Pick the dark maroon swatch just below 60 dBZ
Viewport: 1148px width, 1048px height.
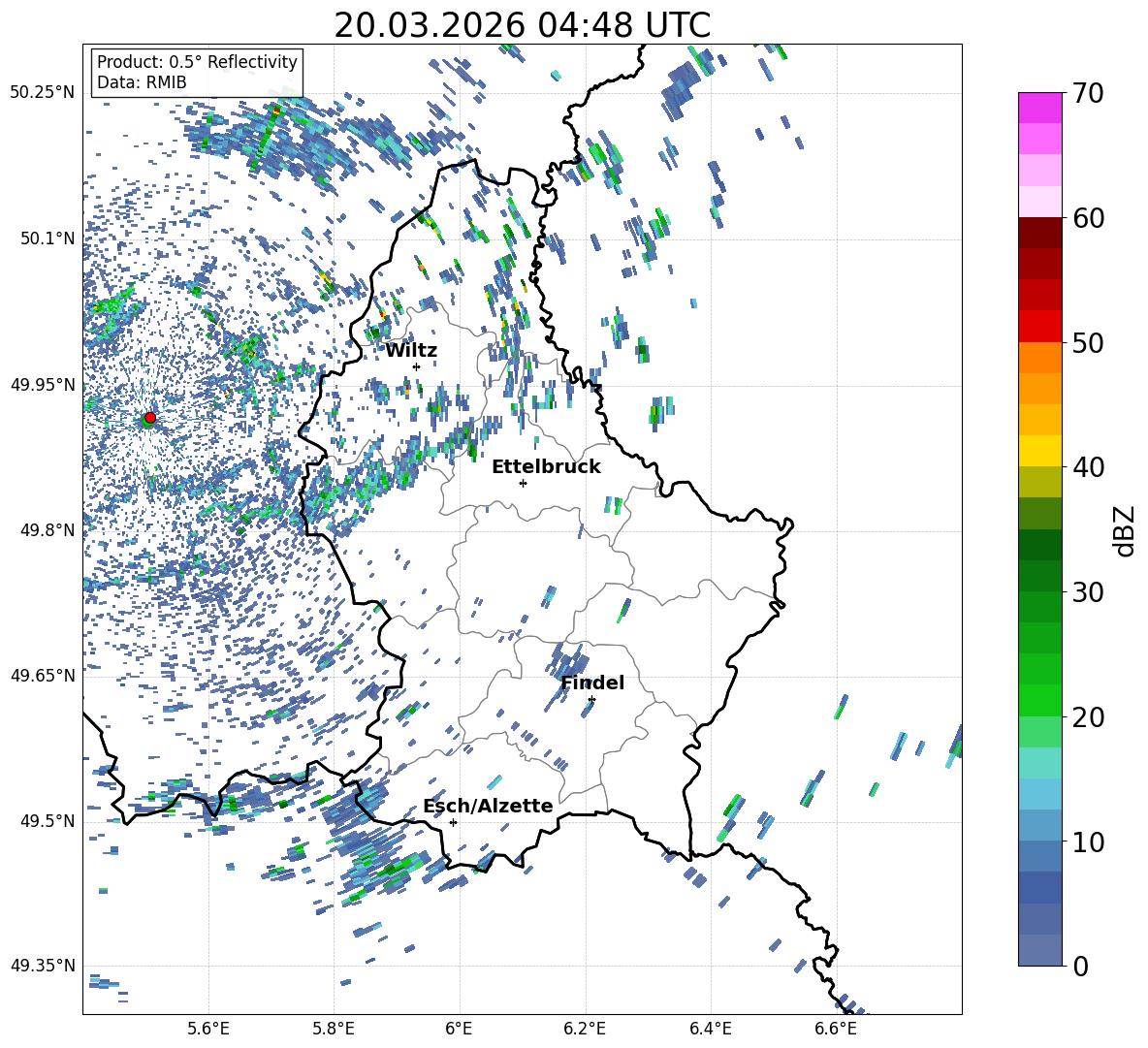coord(1040,233)
